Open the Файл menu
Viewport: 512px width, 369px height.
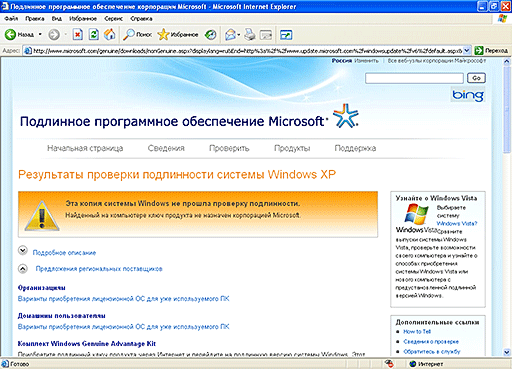click(11, 19)
